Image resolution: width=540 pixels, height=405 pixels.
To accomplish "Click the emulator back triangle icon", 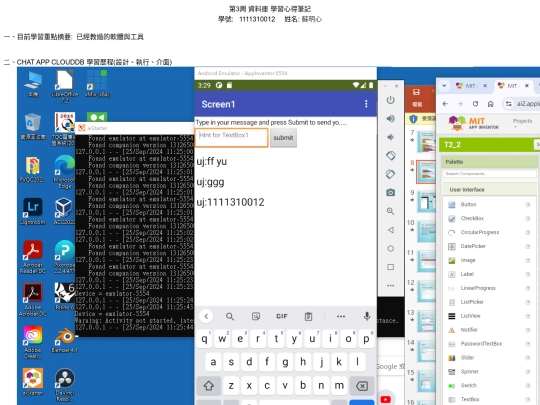I will [x=390, y=230].
